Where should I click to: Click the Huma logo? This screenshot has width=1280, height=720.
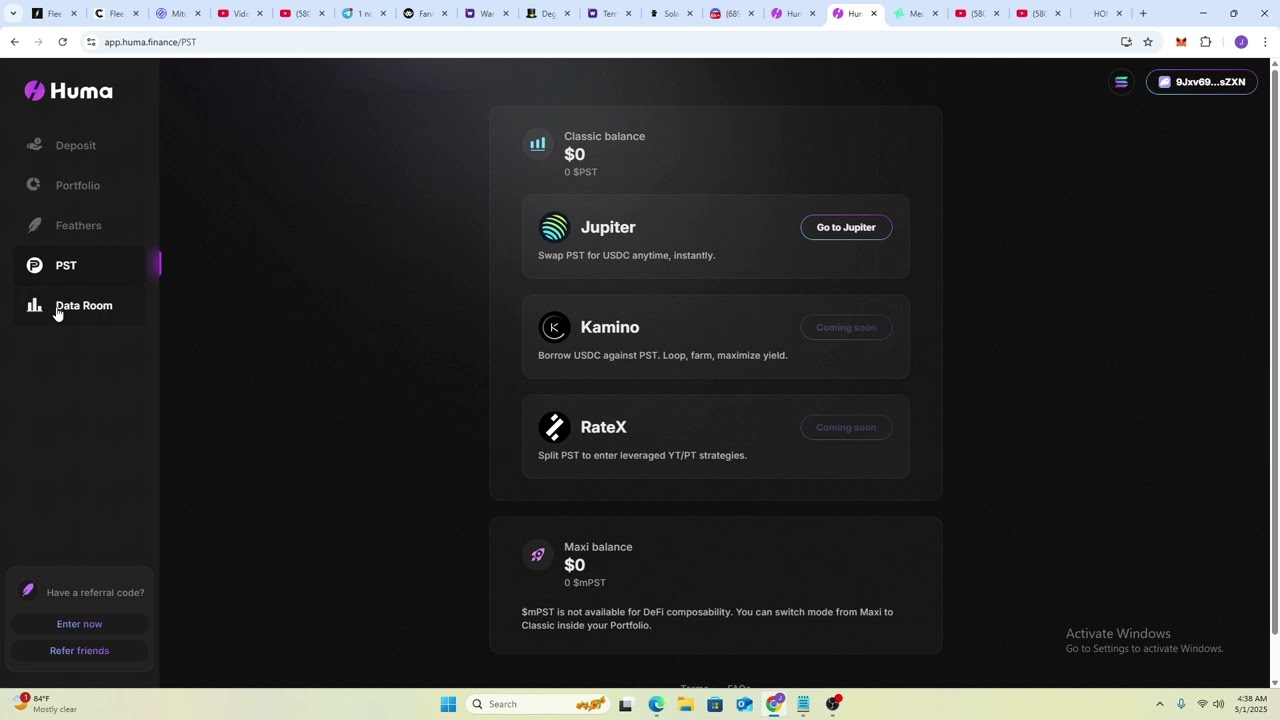[x=68, y=91]
